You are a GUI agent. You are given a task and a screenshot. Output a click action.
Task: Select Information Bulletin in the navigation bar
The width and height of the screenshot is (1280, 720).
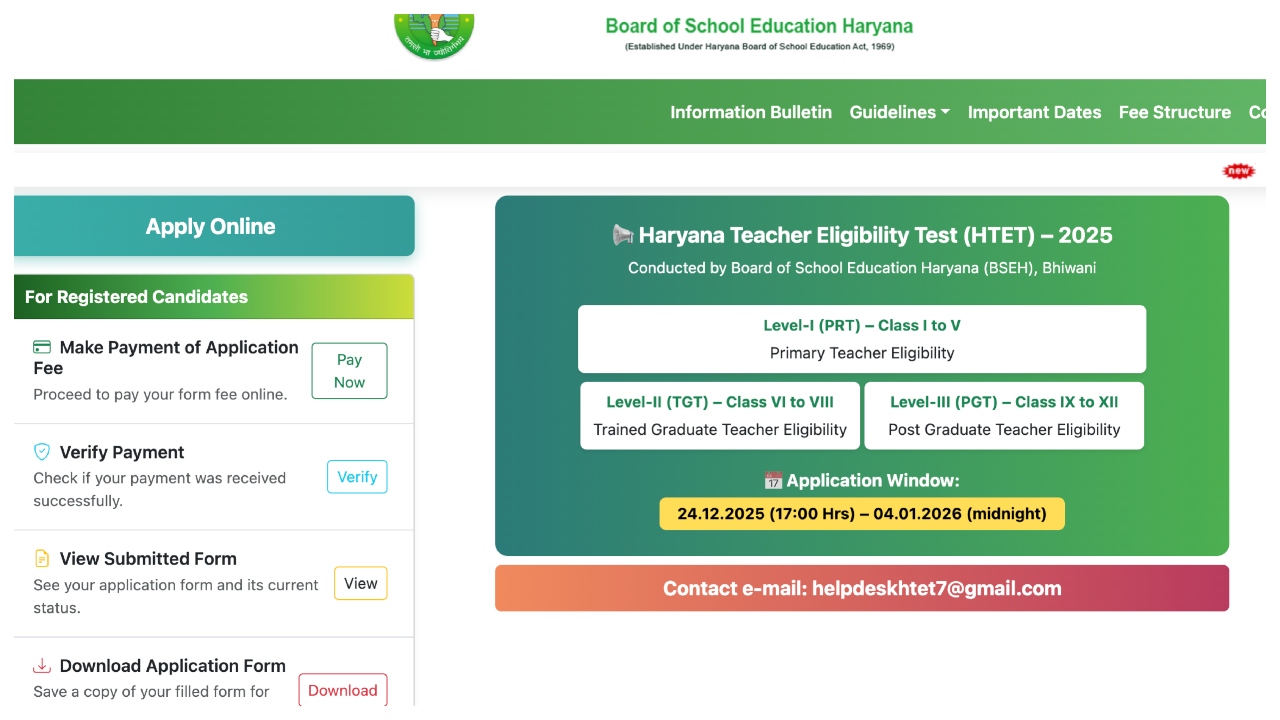(751, 112)
